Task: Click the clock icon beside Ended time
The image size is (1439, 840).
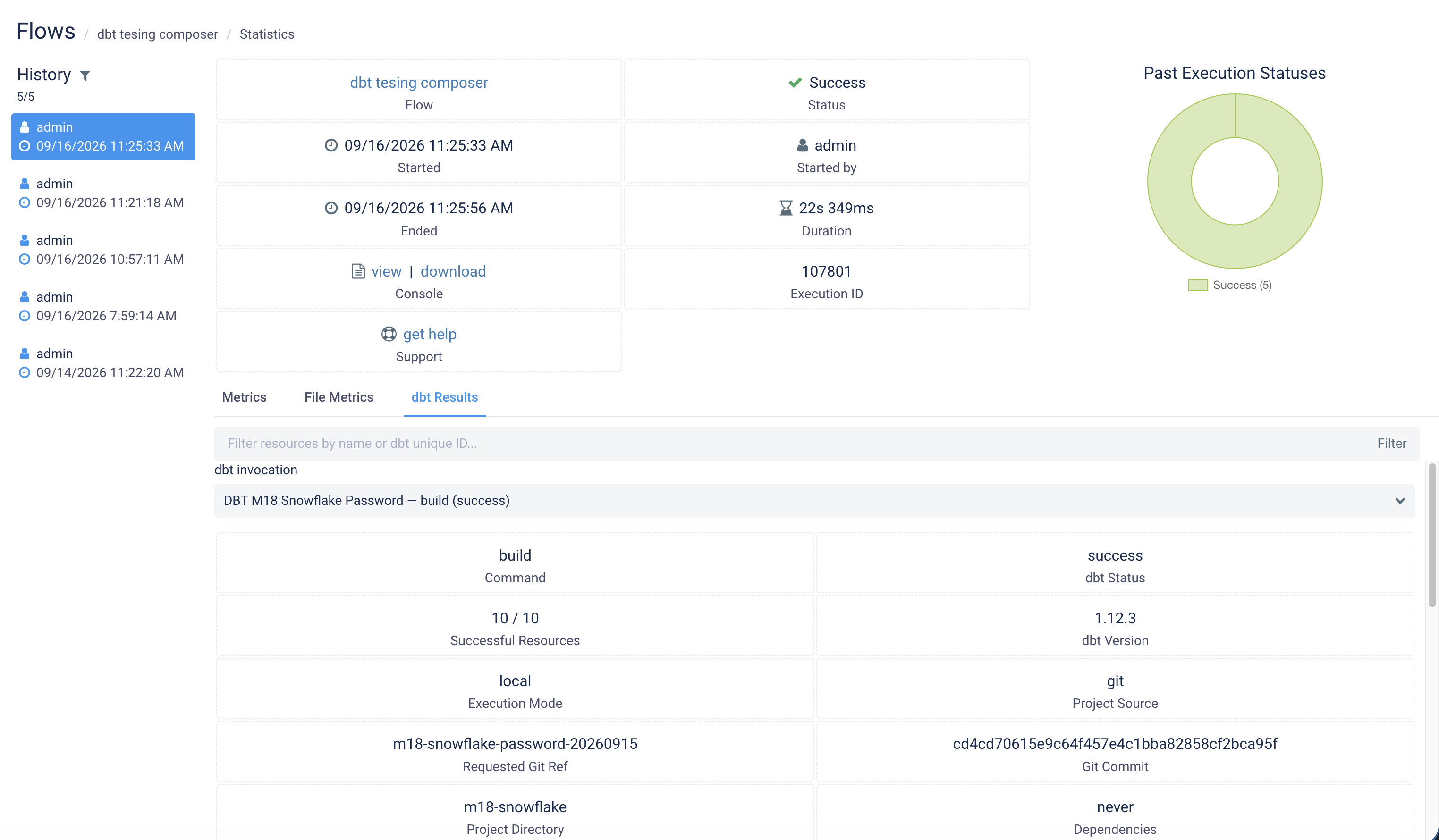Action: (x=331, y=208)
